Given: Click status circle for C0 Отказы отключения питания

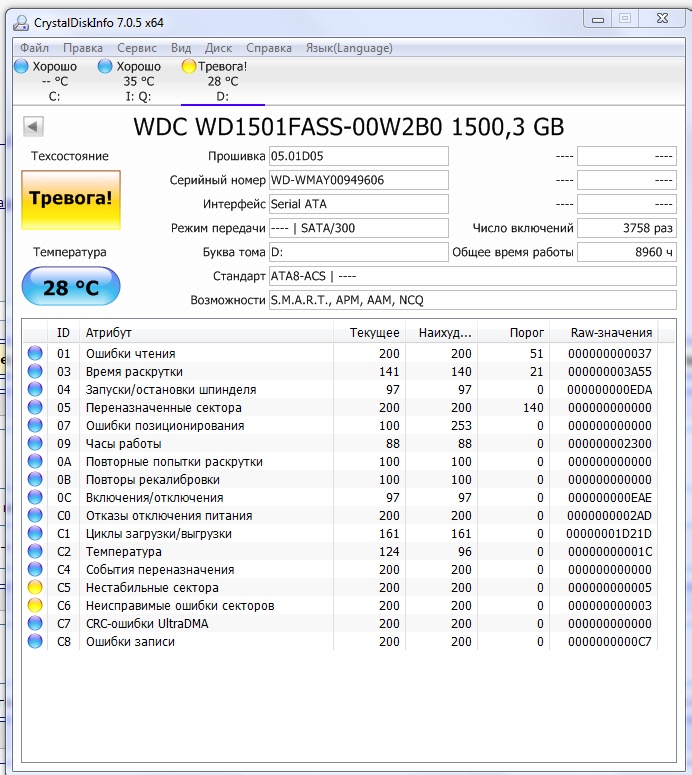Looking at the screenshot, I should (35, 515).
